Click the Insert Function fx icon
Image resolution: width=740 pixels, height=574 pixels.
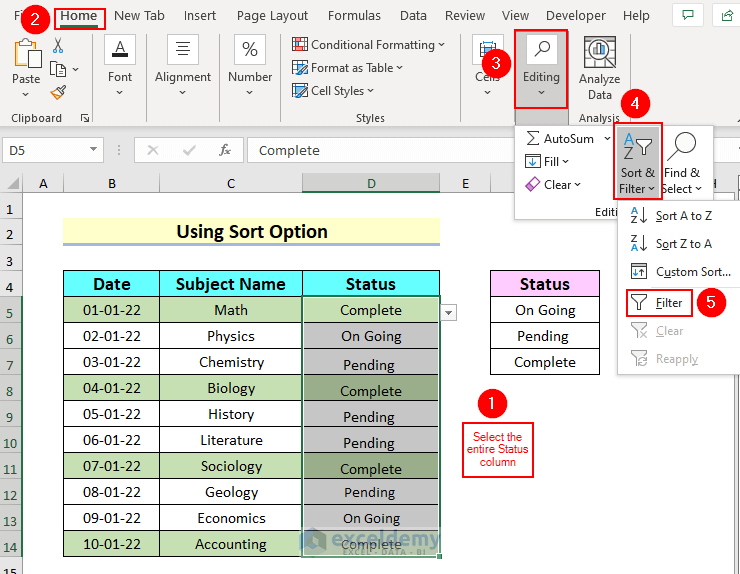click(x=225, y=150)
